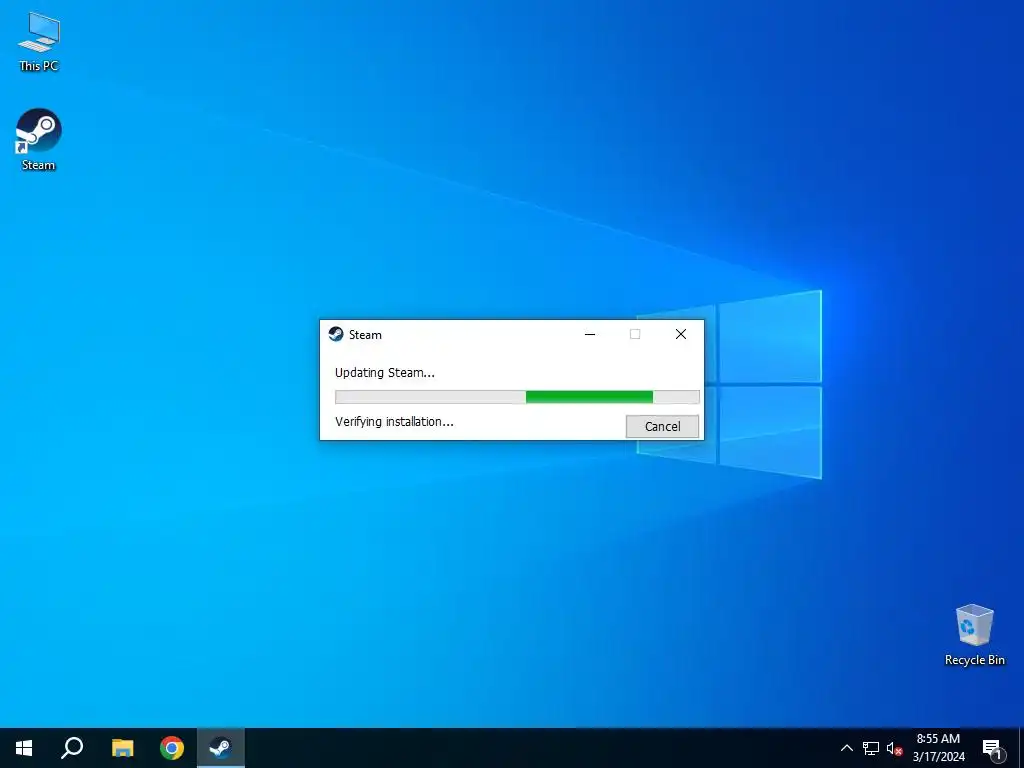Viewport: 1024px width, 768px height.
Task: Click the muted volume tray icon
Action: (x=894, y=748)
